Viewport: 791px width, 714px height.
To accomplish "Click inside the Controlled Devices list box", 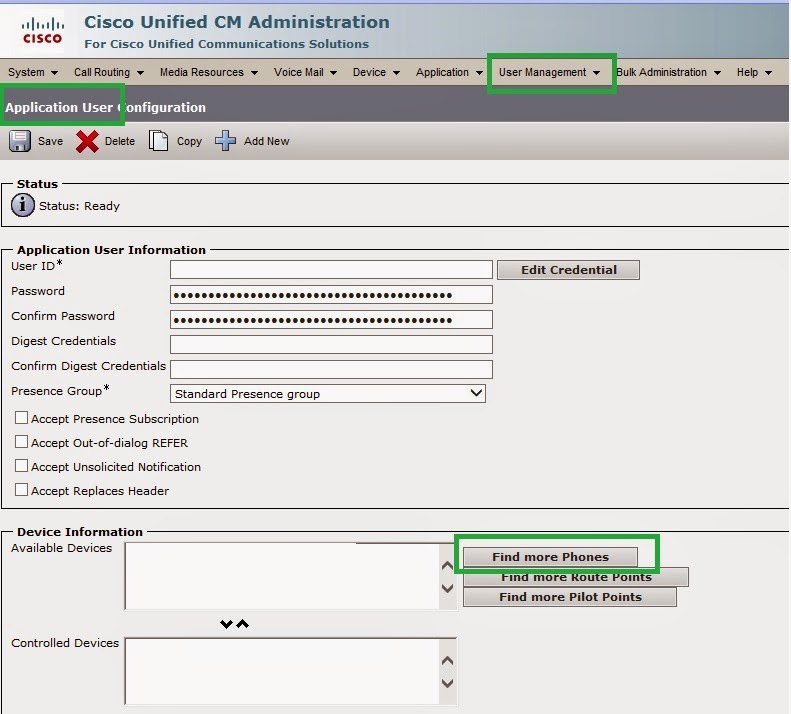I will tap(282, 671).
